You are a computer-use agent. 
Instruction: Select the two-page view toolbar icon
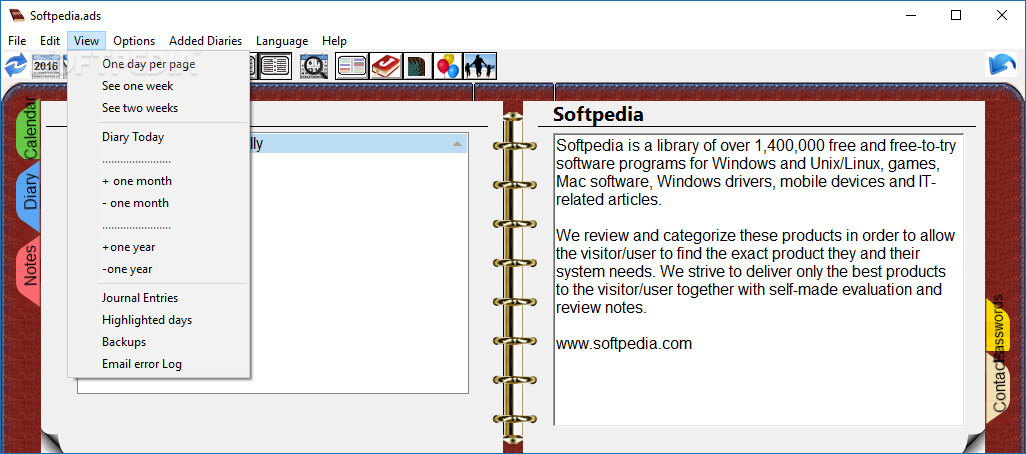(275, 66)
